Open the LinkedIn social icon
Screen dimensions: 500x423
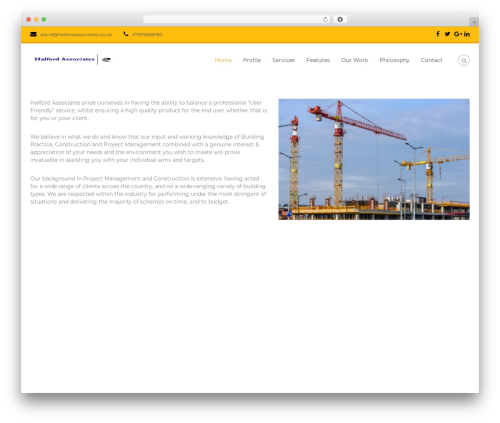[x=467, y=34]
